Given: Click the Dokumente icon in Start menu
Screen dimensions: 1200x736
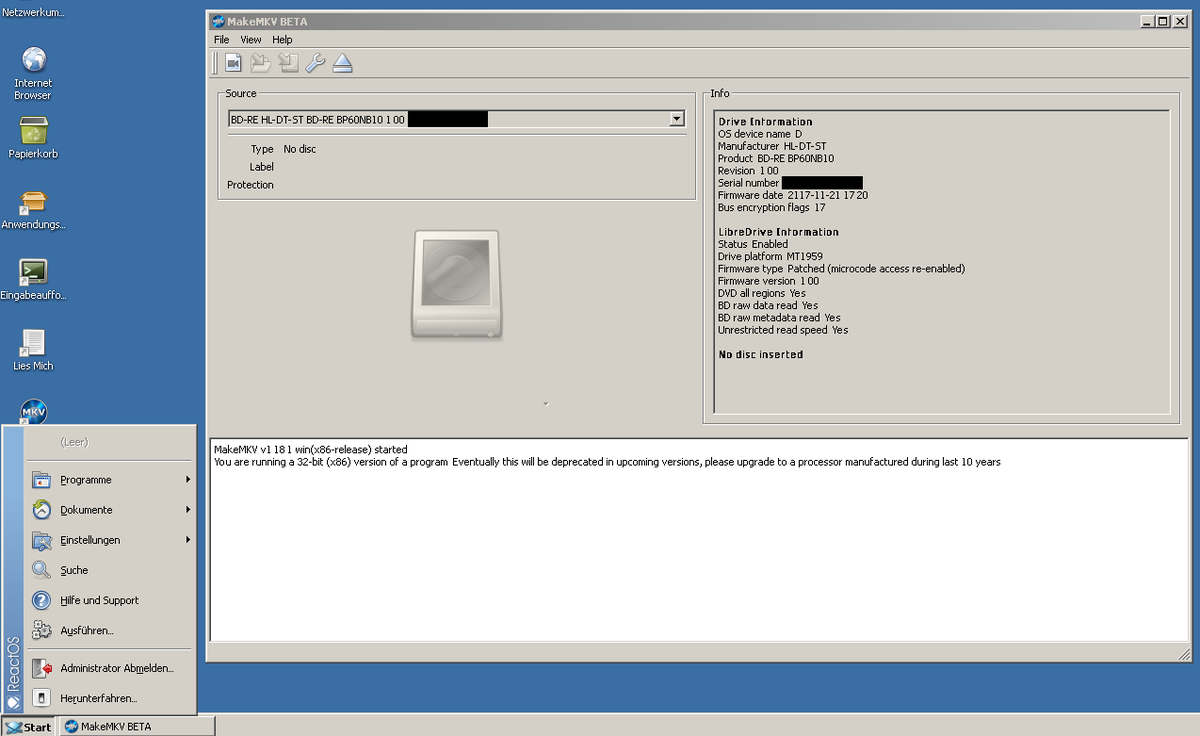Looking at the screenshot, I should coord(41,510).
